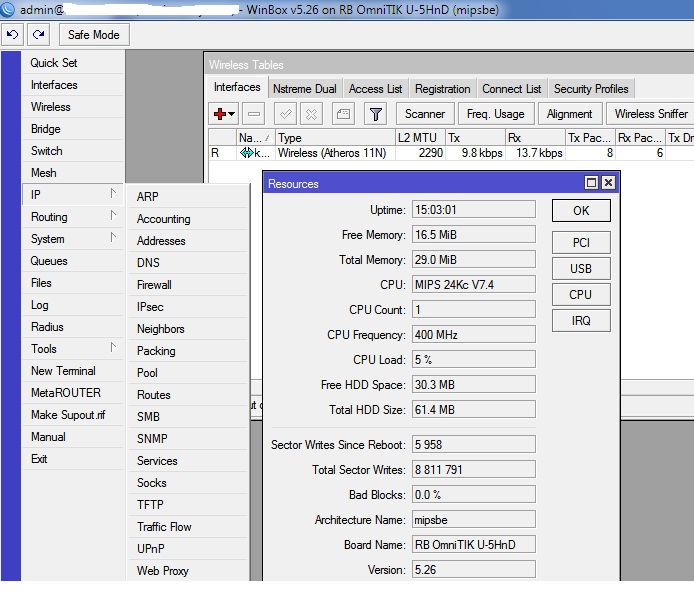
Task: Click the USB button
Action: (581, 269)
